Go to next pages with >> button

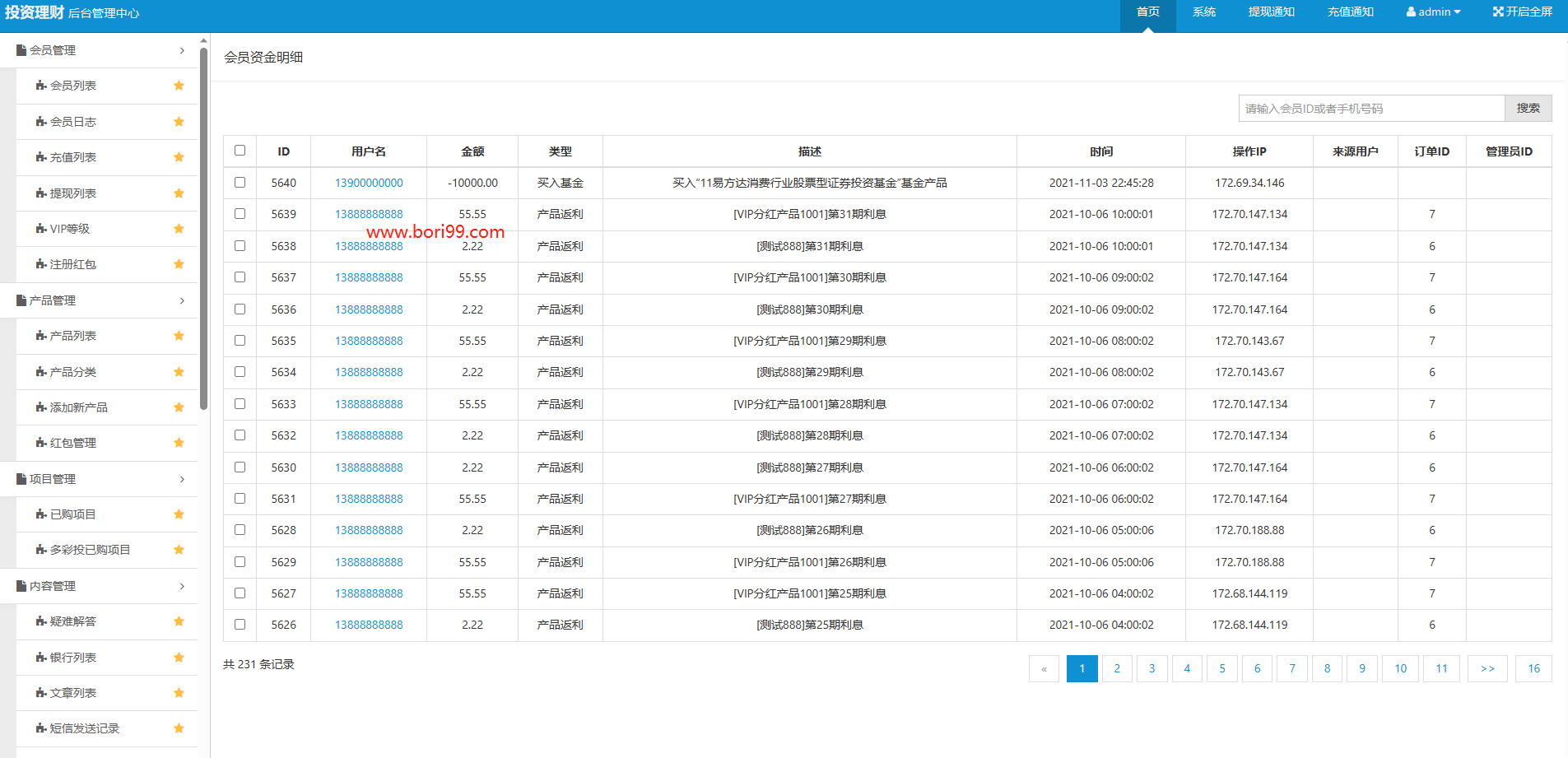[x=1487, y=668]
